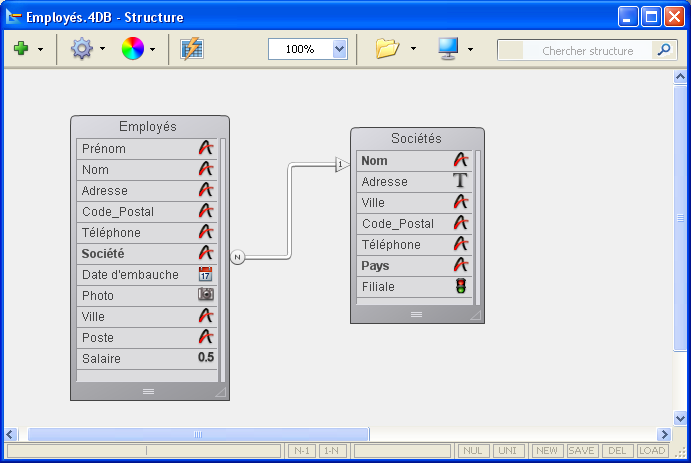Select the Société field in Employés table
The width and height of the screenshot is (691, 463).
point(138,253)
